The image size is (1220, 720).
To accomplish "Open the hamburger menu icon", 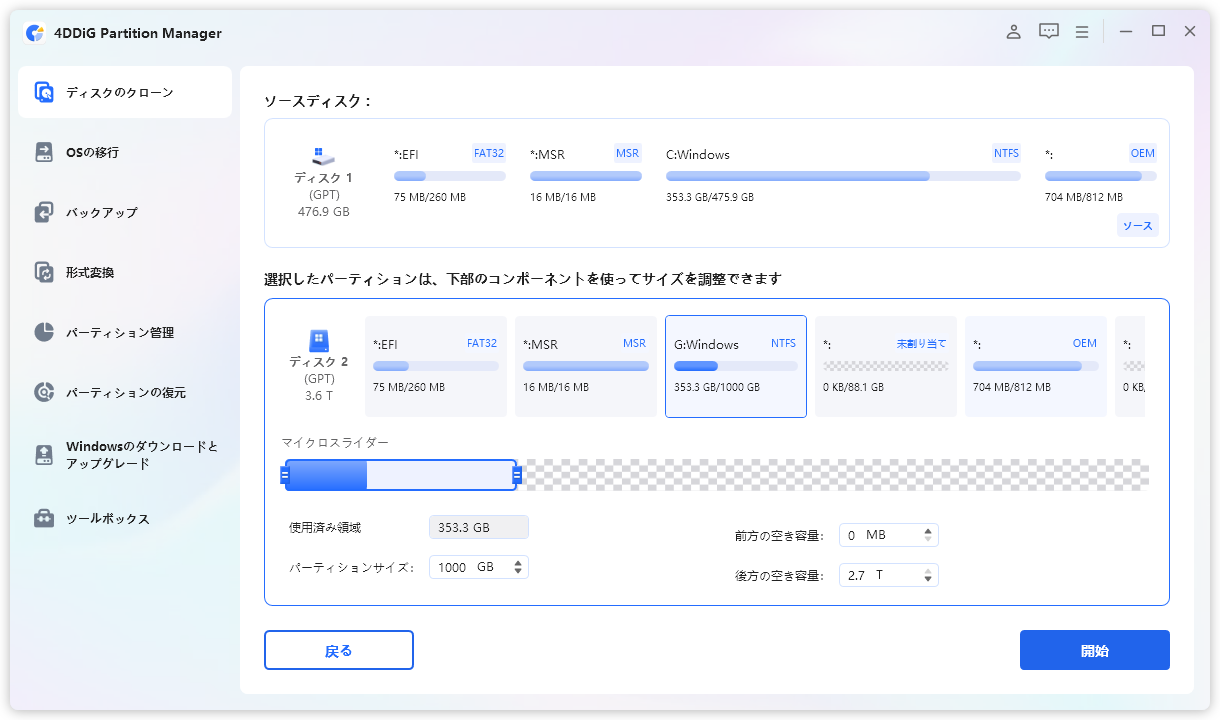I will (1082, 32).
